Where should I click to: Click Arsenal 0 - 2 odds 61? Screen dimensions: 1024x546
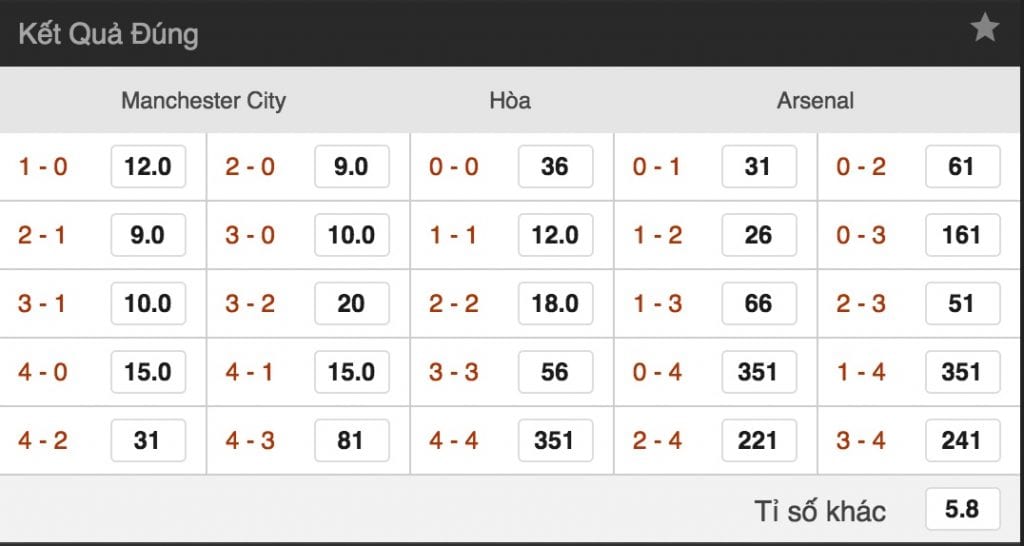(962, 167)
